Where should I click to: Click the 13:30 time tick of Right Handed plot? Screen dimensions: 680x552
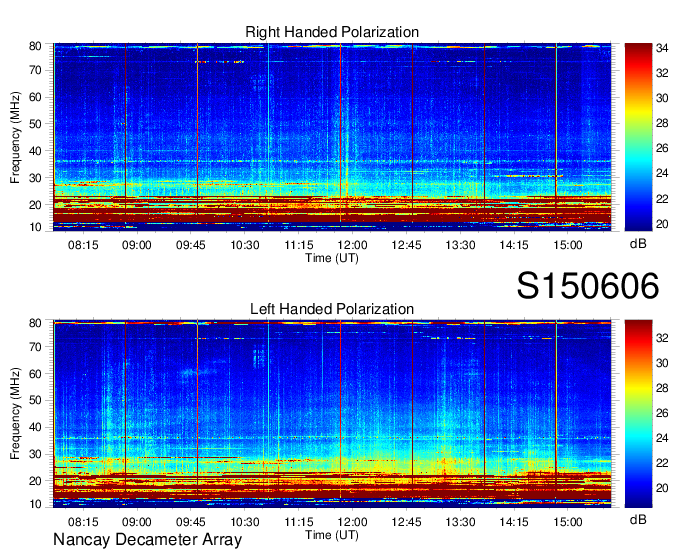coord(461,245)
